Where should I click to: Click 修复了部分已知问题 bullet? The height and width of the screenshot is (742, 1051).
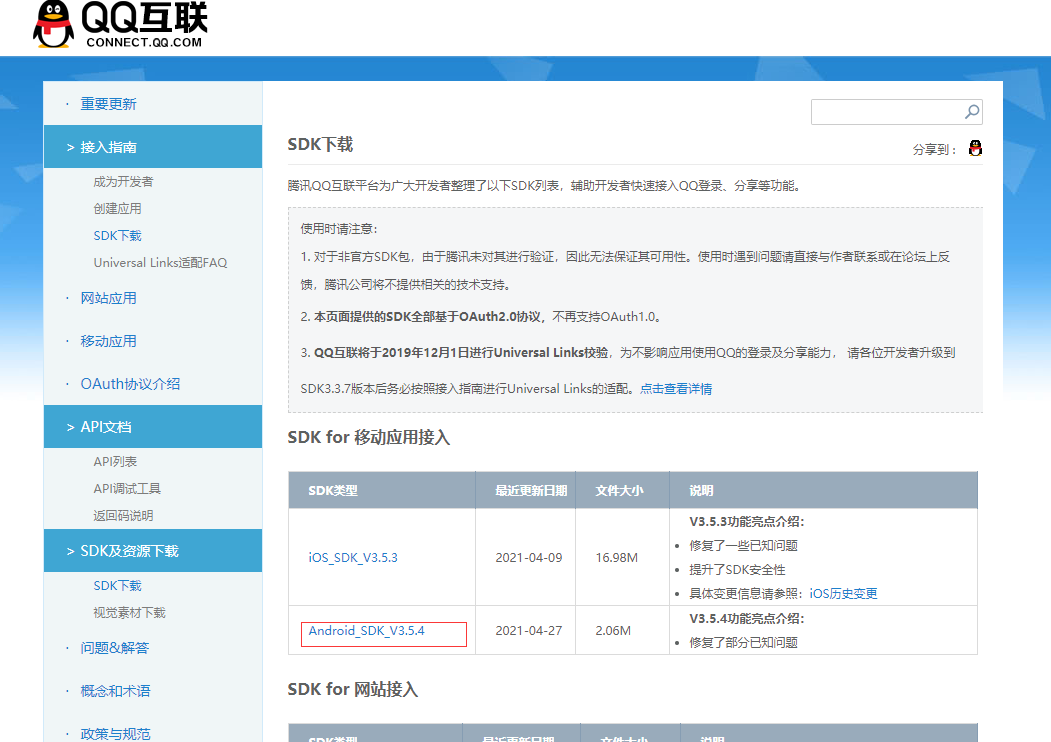[x=743, y=643]
